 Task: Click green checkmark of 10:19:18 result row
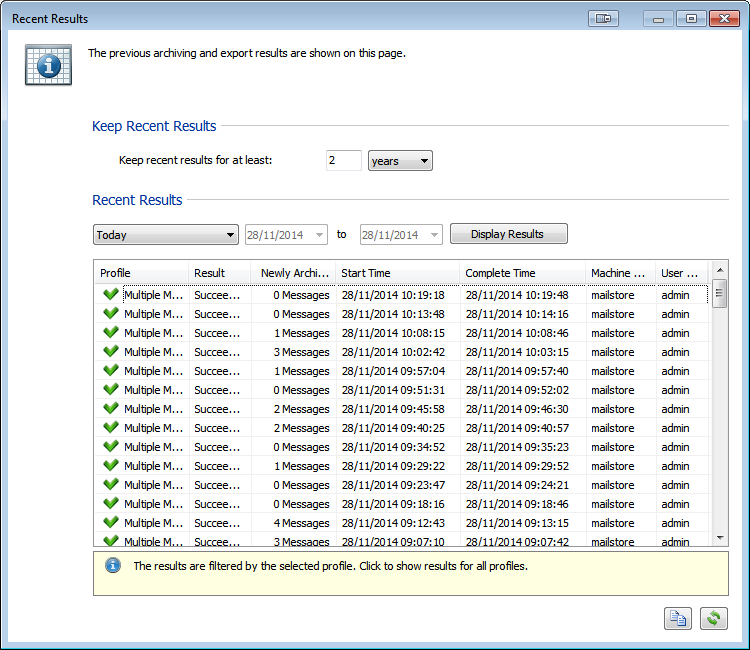click(110, 295)
